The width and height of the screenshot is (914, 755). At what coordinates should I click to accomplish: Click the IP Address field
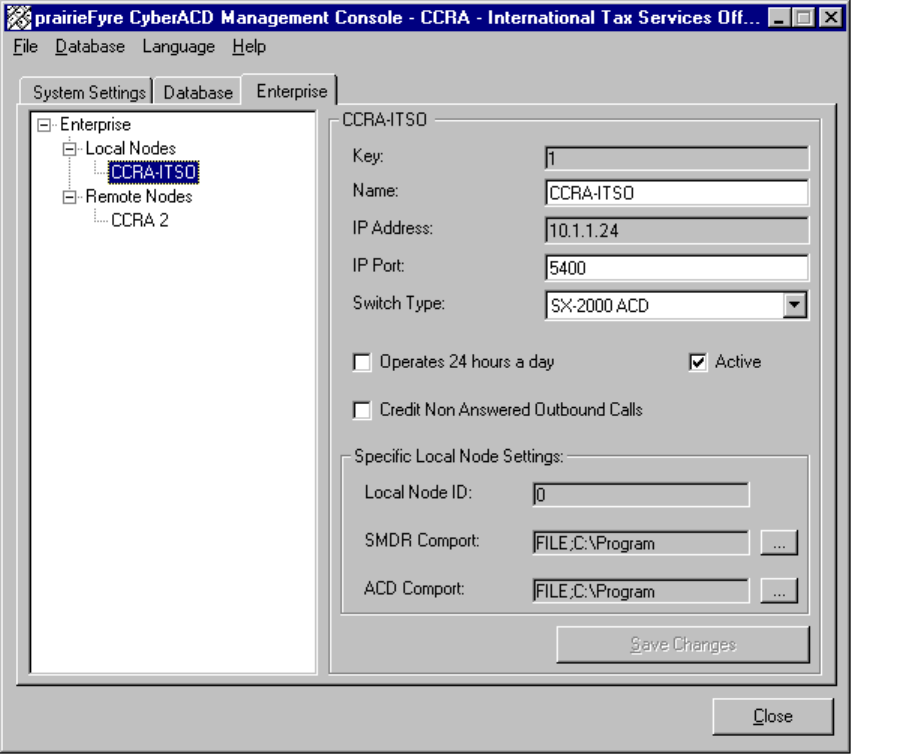(677, 230)
